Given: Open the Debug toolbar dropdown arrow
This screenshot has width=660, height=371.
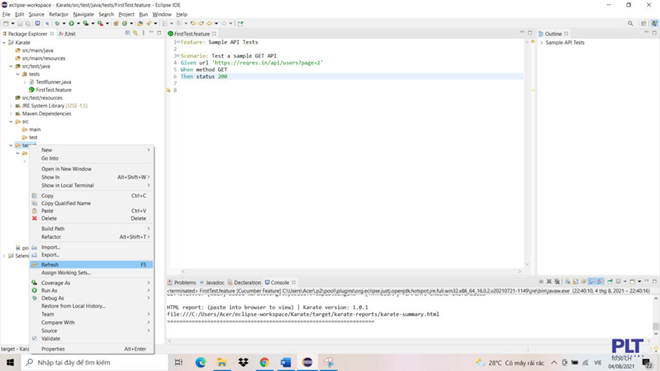Looking at the screenshot, I should click(64, 24).
